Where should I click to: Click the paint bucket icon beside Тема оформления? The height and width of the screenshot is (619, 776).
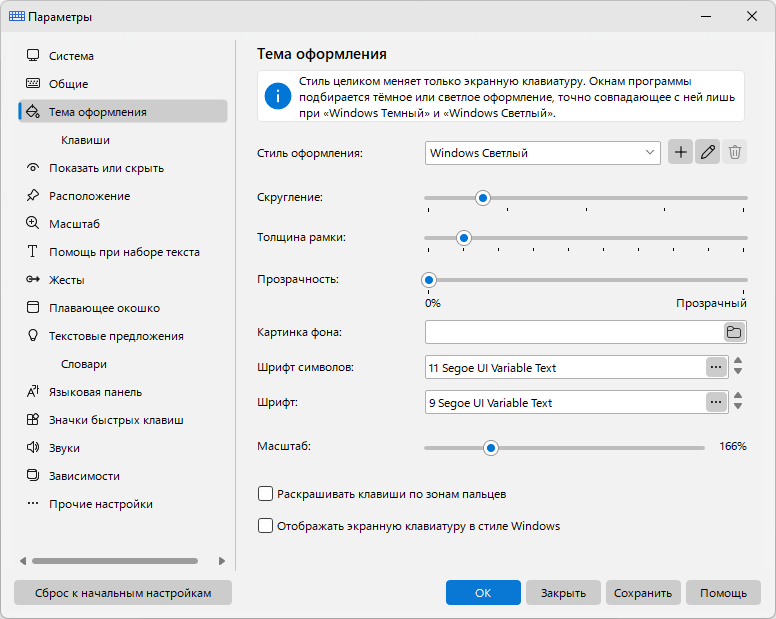[33, 111]
